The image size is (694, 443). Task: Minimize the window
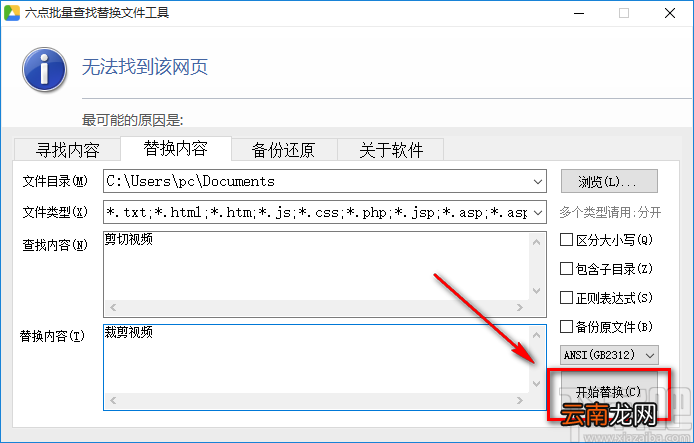(x=579, y=13)
